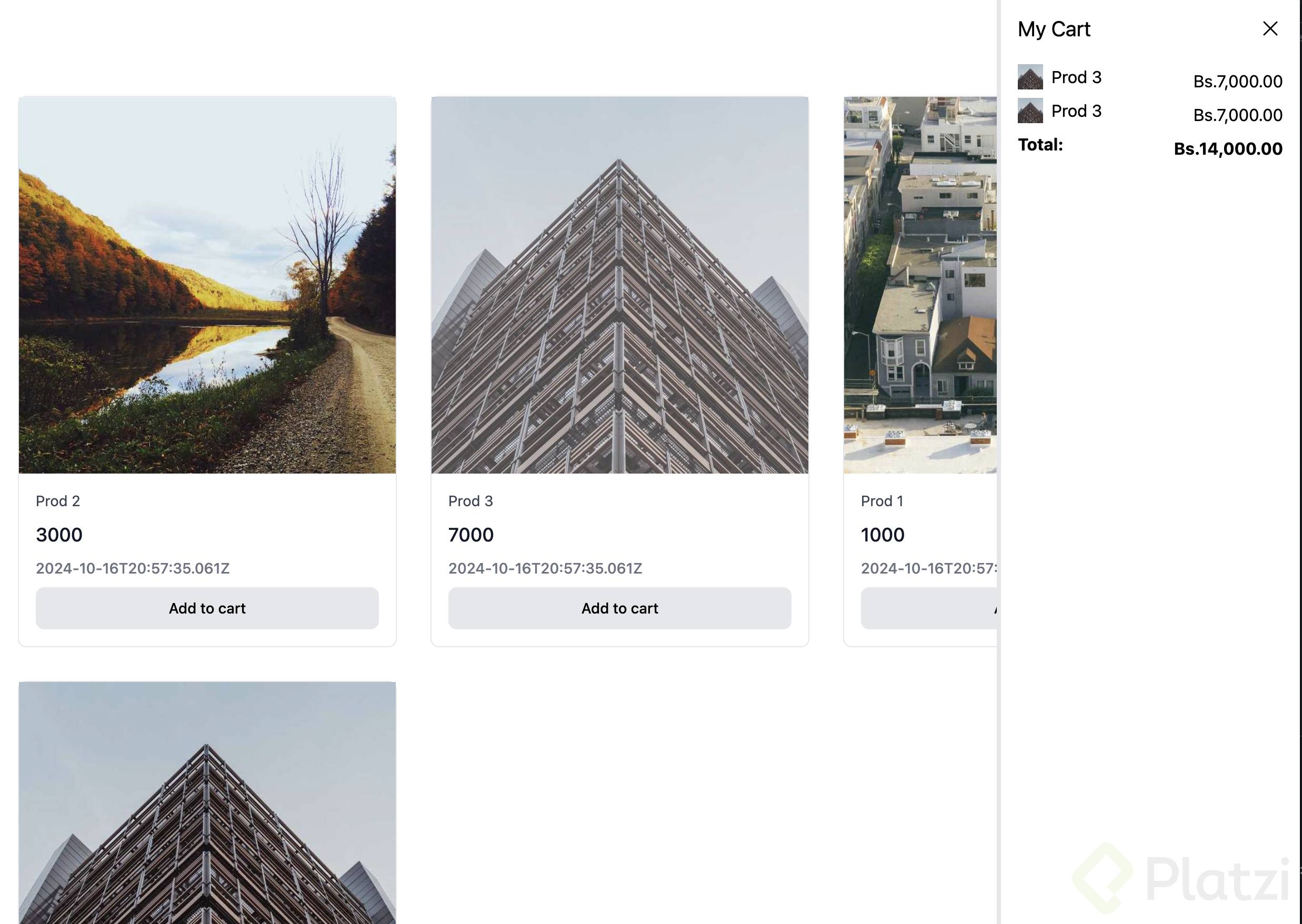Select the Prod 1 product title
This screenshot has height=924, width=1302.
coord(882,501)
